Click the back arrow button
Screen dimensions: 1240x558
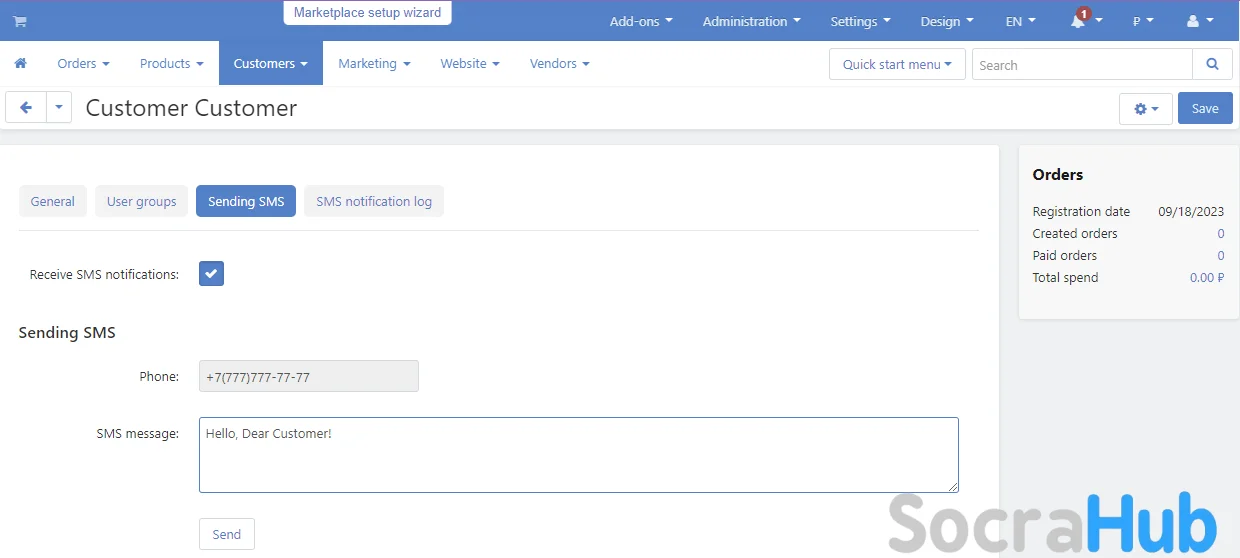(26, 108)
